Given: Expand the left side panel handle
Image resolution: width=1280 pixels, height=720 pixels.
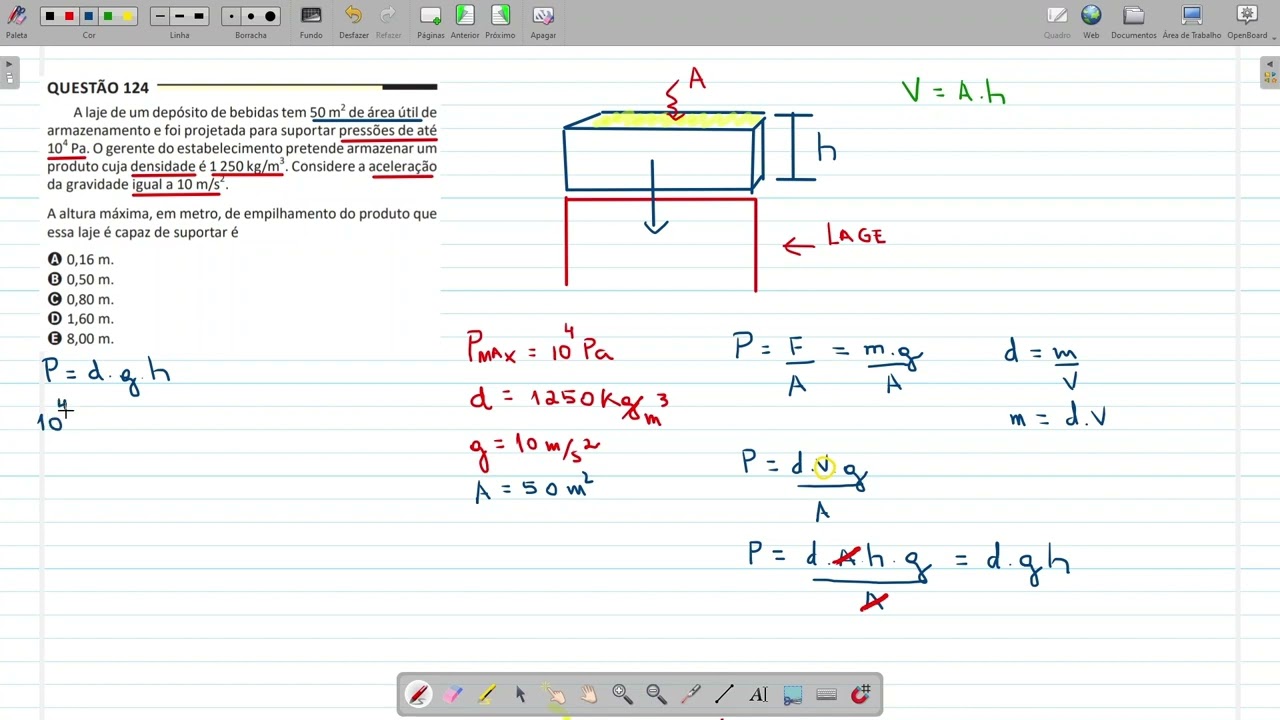Looking at the screenshot, I should tap(9, 72).
